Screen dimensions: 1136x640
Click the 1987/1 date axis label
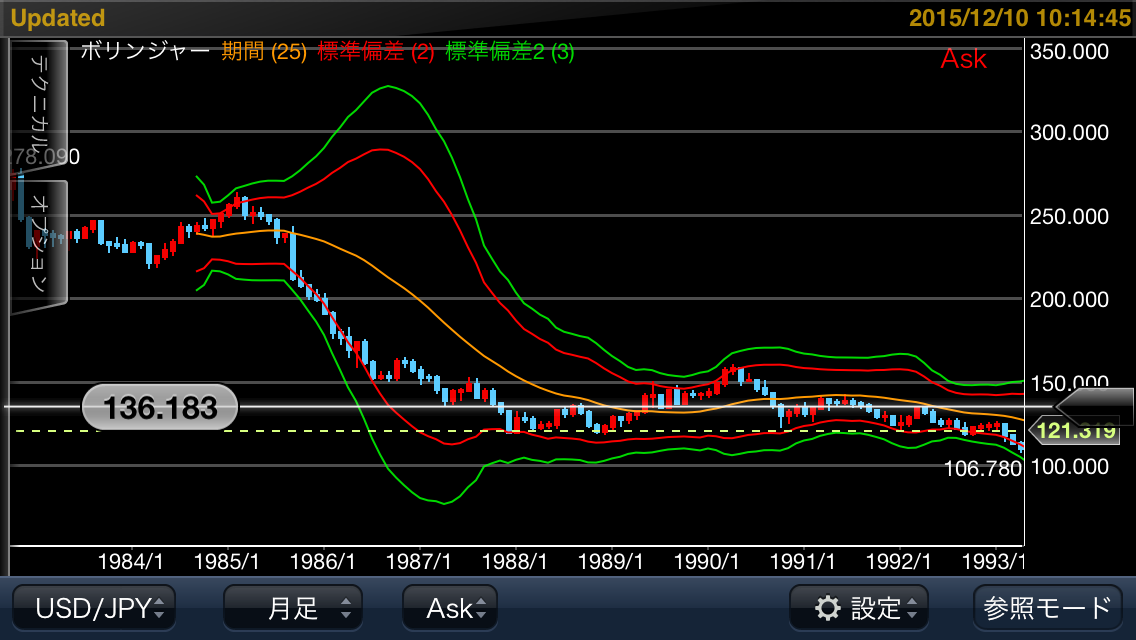pyautogui.click(x=419, y=561)
